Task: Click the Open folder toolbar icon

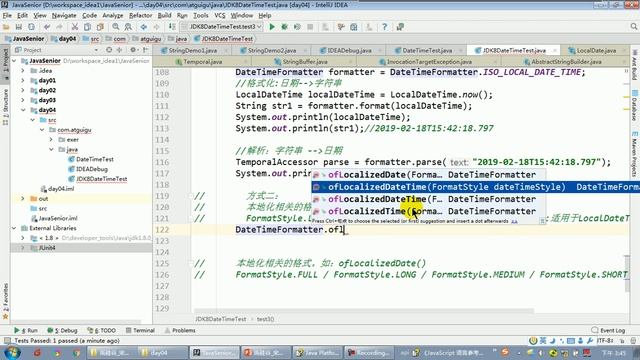Action: tap(6, 27)
